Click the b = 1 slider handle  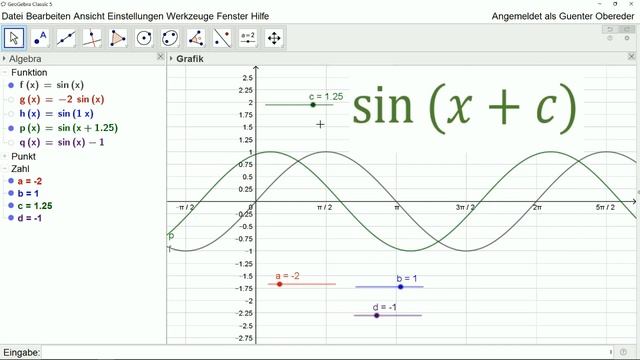pyautogui.click(x=400, y=287)
